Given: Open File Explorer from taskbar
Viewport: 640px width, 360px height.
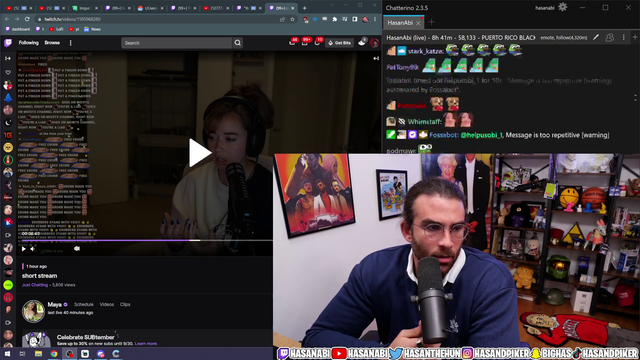Looking at the screenshot, I should 38,354.
